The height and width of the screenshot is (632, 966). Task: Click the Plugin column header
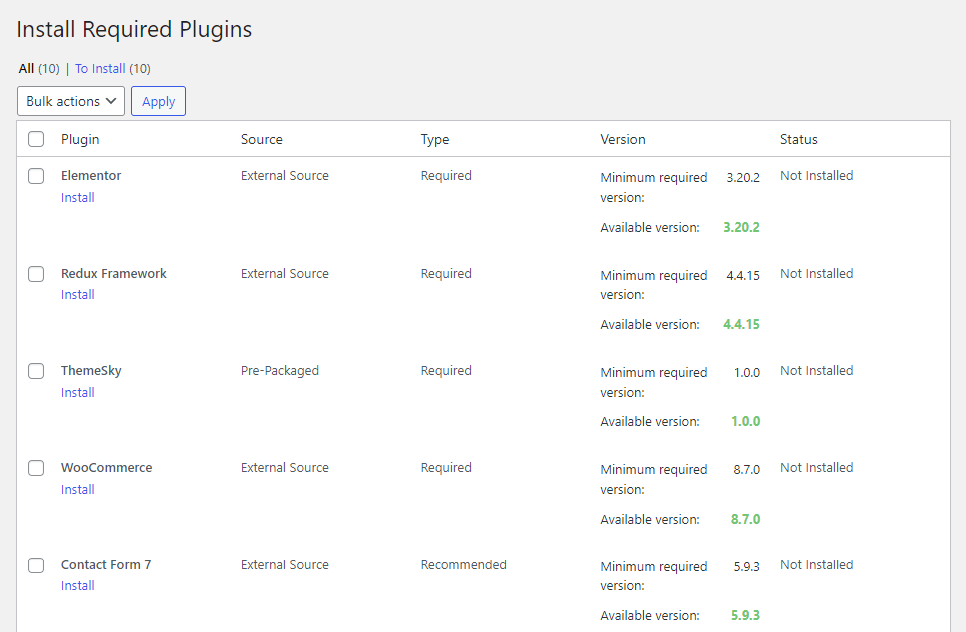point(80,139)
